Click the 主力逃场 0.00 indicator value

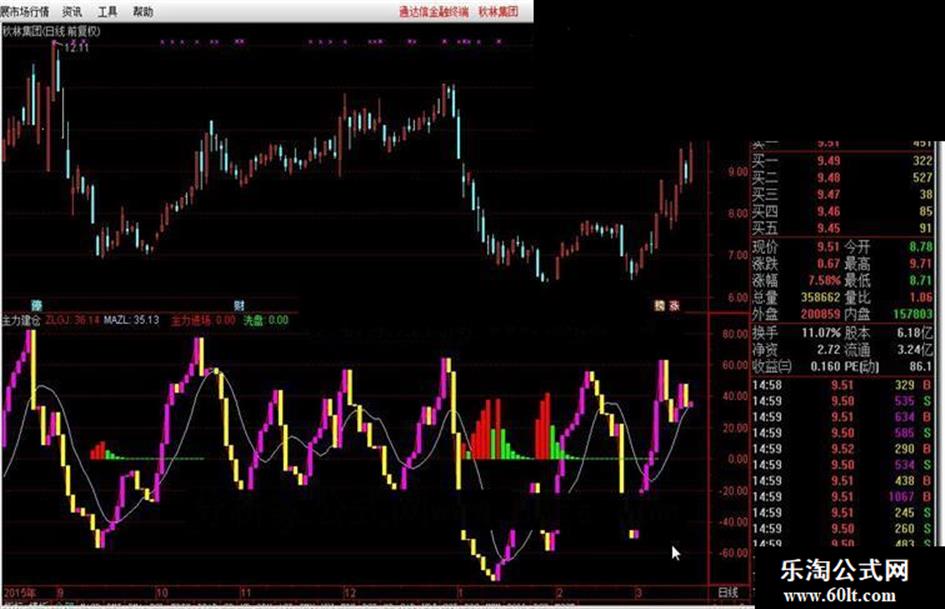(x=204, y=320)
